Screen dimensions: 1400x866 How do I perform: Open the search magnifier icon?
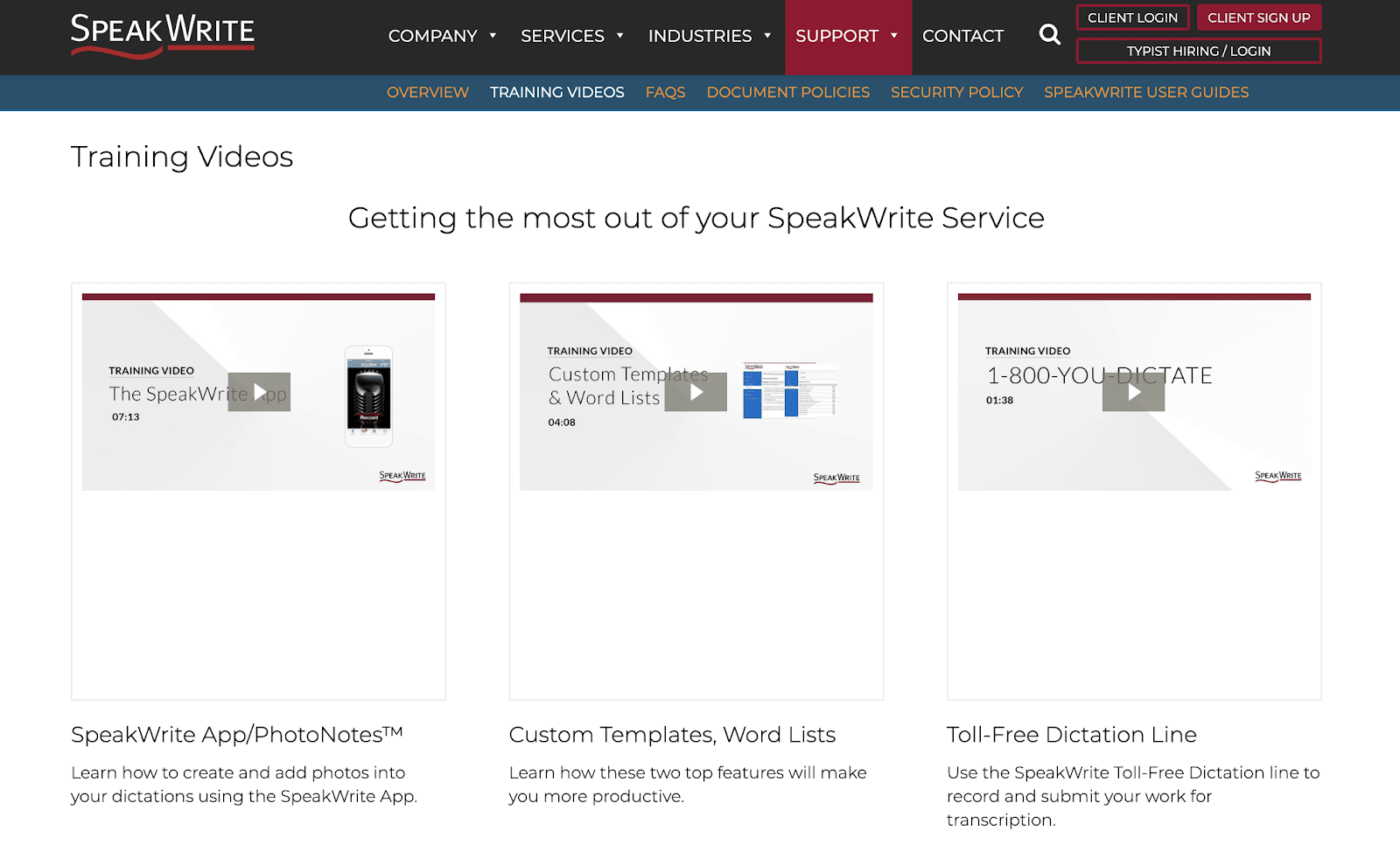point(1049,35)
